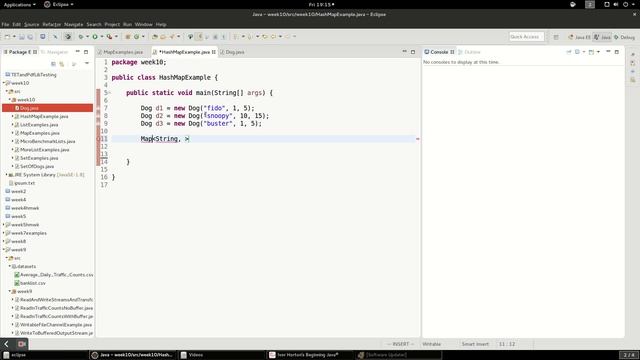The height and width of the screenshot is (360, 640).
Task: Open the Applications menu in top panel
Action: (19, 4)
